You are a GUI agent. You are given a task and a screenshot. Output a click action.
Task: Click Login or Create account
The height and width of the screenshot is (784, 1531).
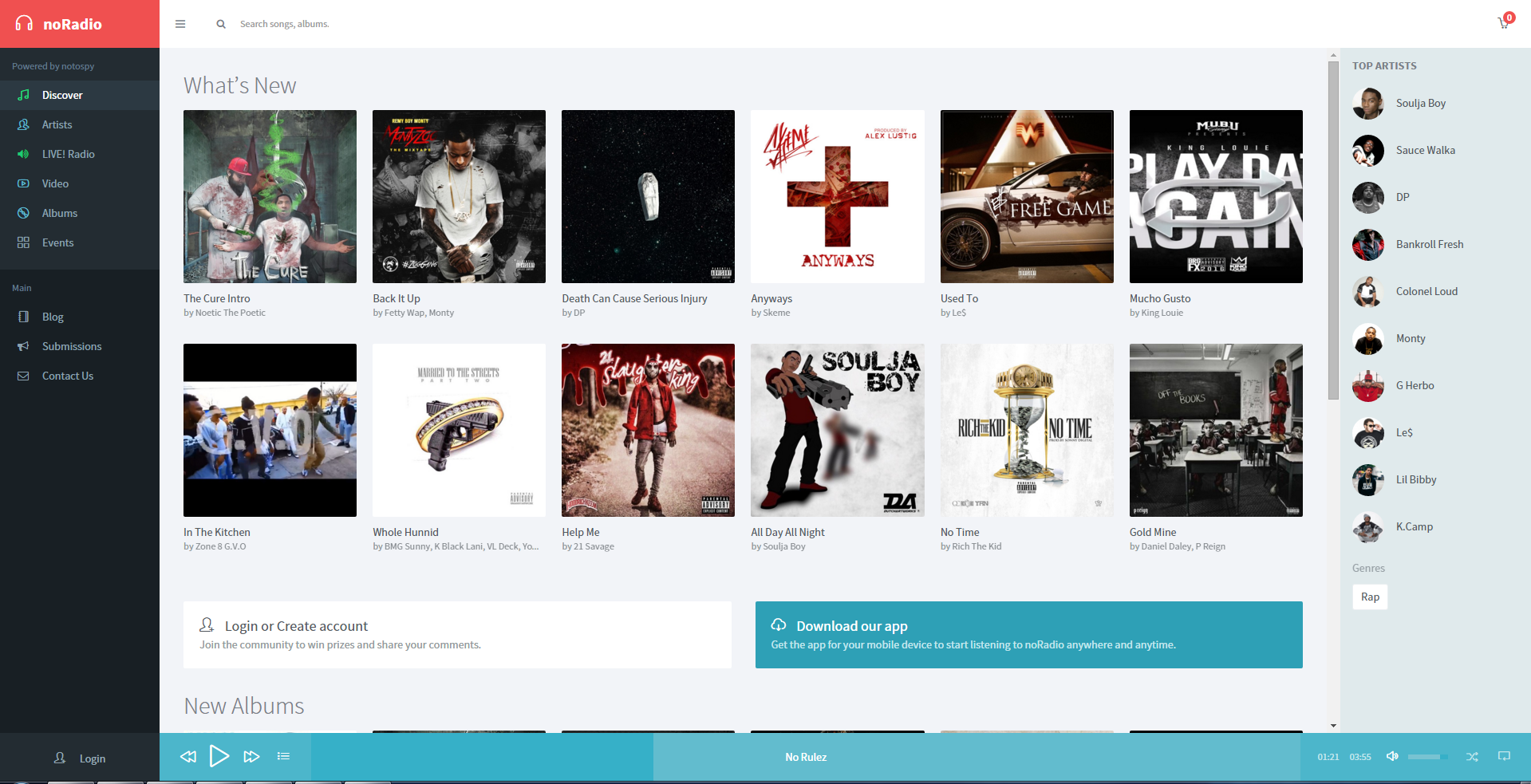pos(296,625)
